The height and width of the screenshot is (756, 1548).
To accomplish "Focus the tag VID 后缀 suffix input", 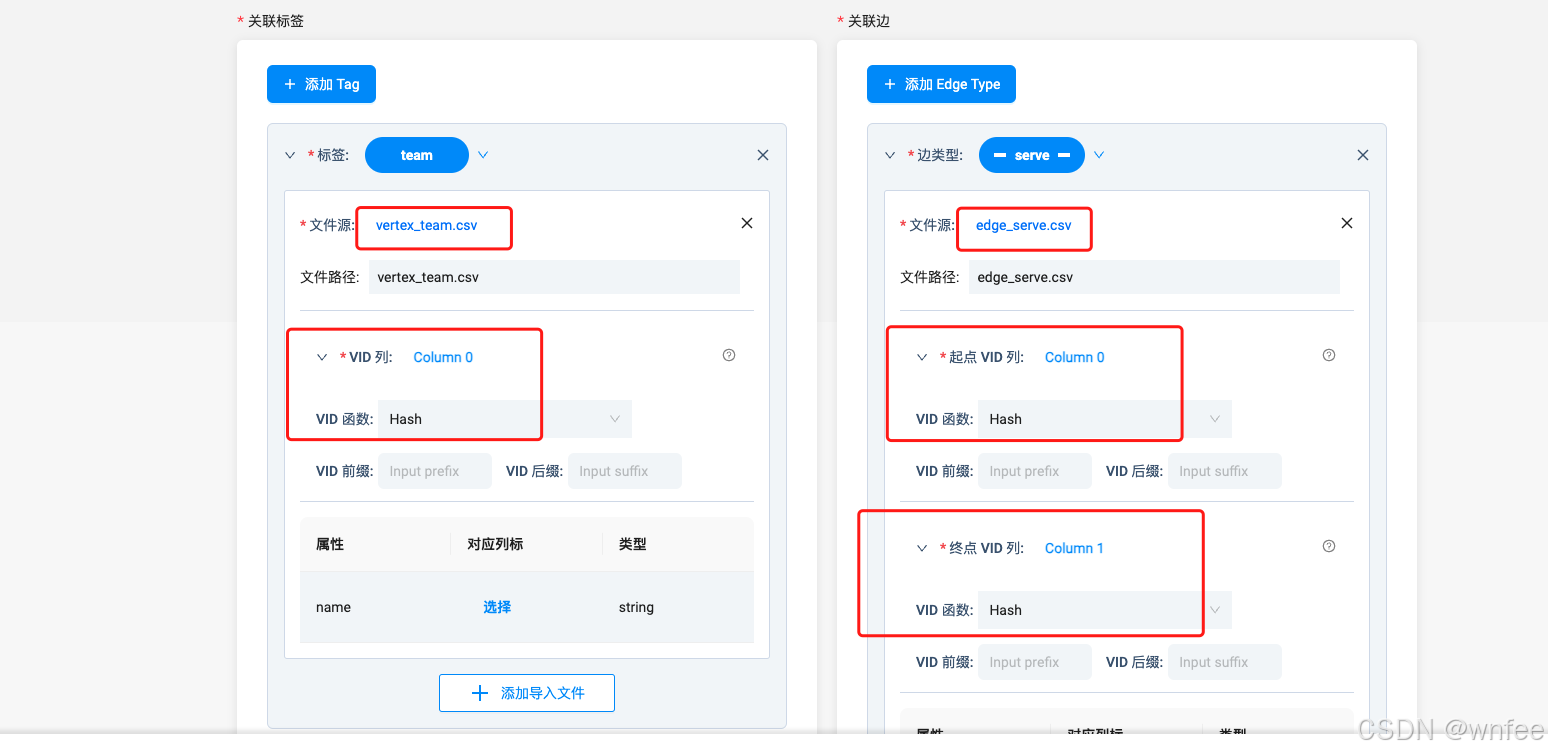I will [x=625, y=471].
